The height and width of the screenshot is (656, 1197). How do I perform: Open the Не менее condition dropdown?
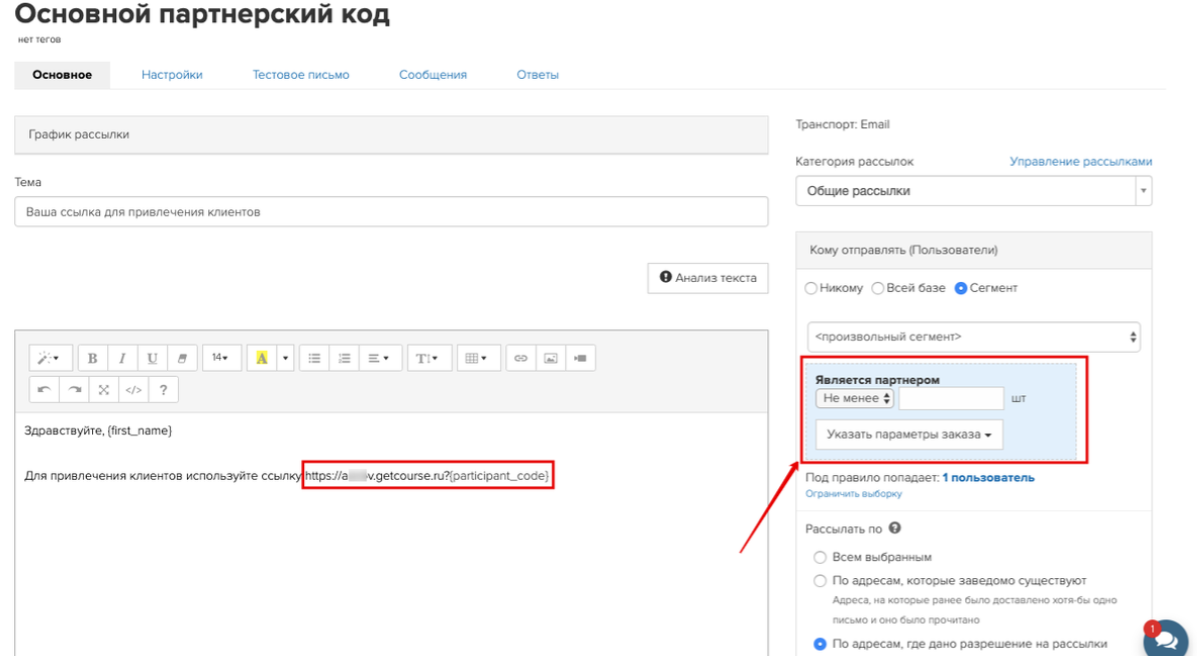(x=854, y=398)
